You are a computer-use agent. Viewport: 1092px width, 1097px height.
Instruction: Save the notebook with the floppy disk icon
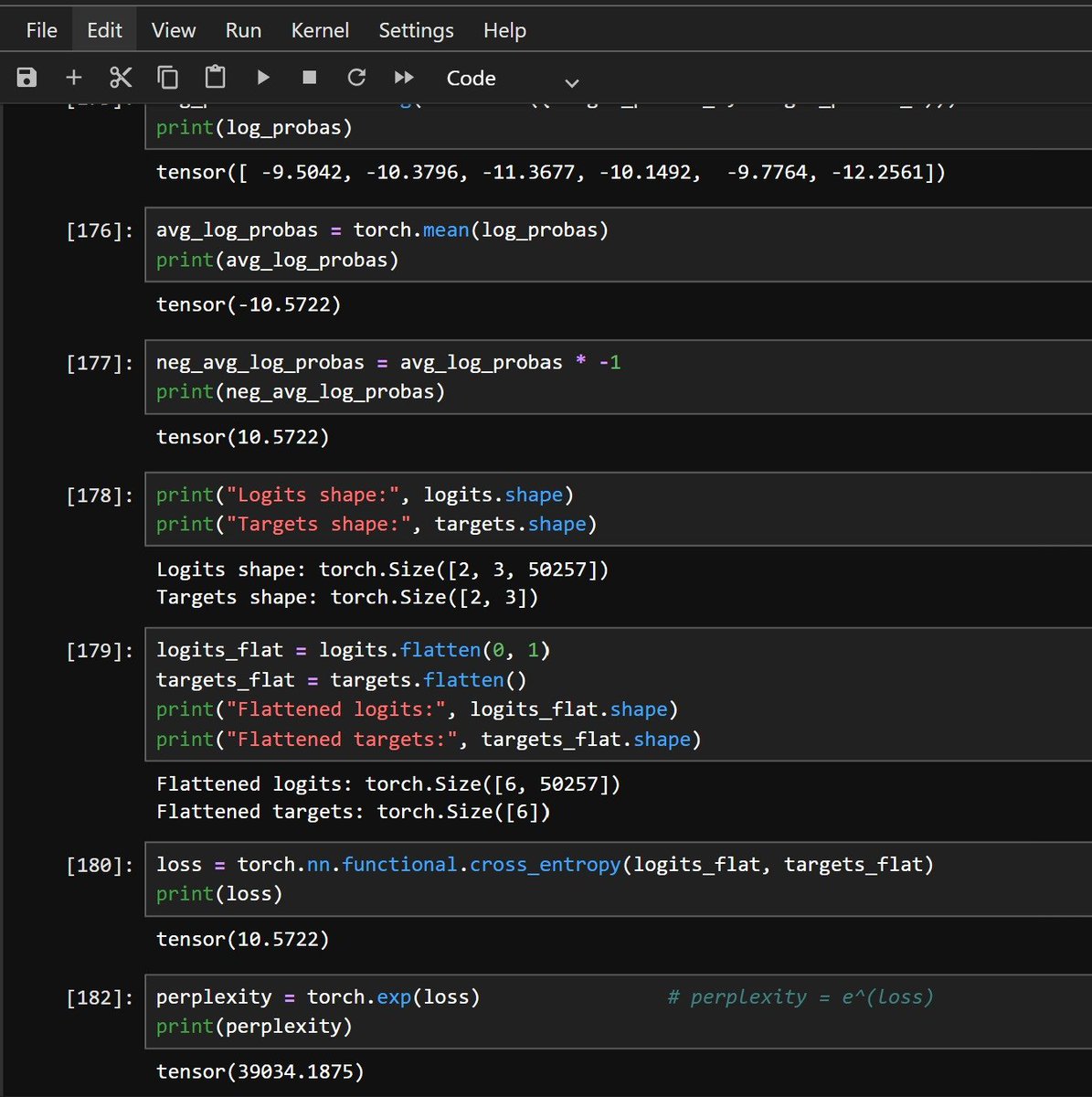click(27, 78)
